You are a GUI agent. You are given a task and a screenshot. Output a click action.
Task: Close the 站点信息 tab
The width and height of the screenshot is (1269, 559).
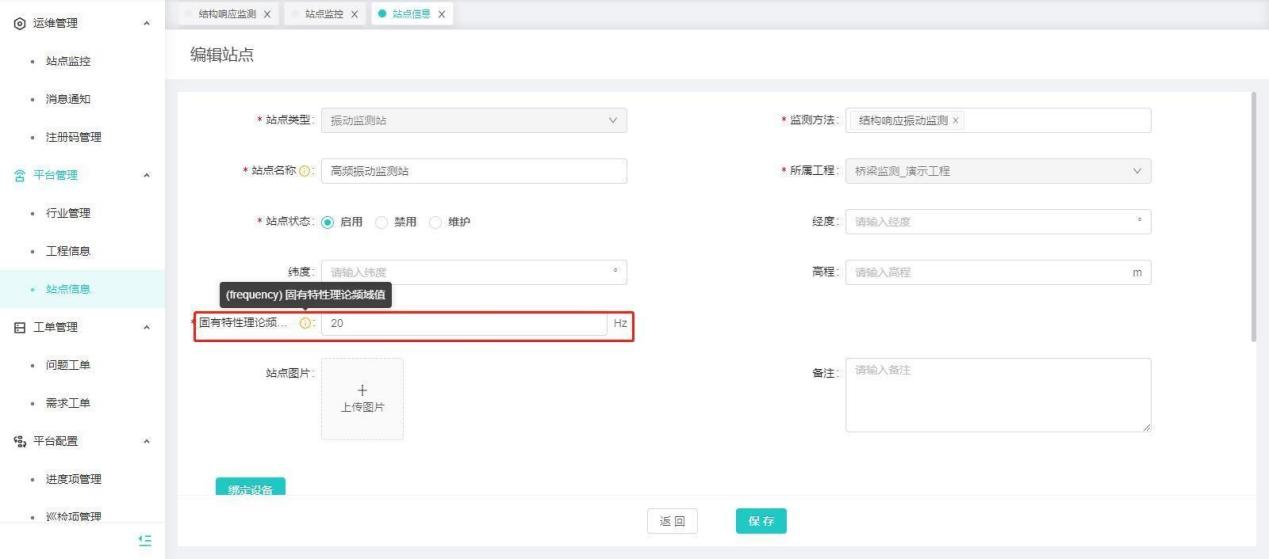441,12
